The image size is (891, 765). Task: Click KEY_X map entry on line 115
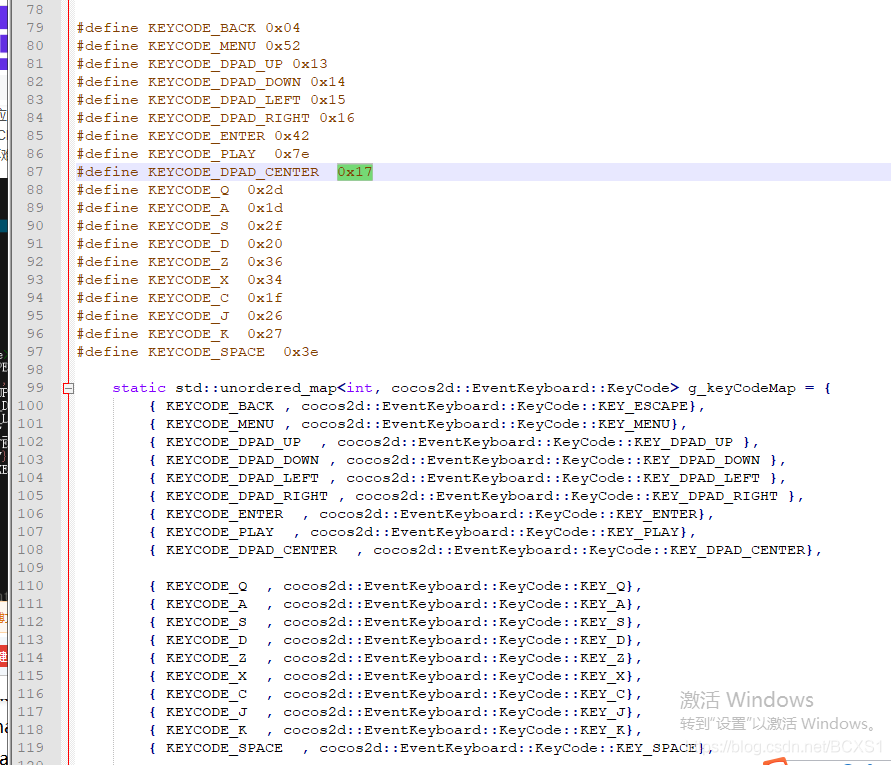(395, 676)
